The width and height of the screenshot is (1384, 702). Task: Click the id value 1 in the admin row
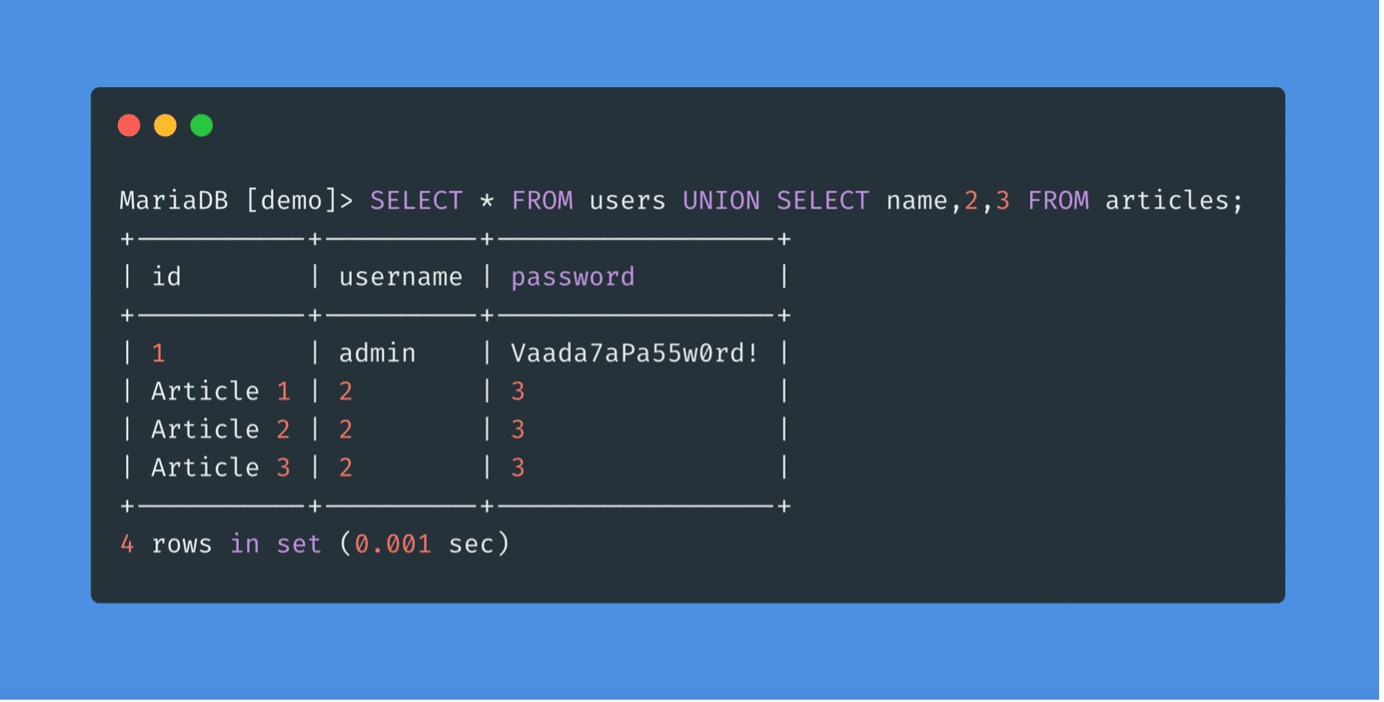click(x=158, y=353)
